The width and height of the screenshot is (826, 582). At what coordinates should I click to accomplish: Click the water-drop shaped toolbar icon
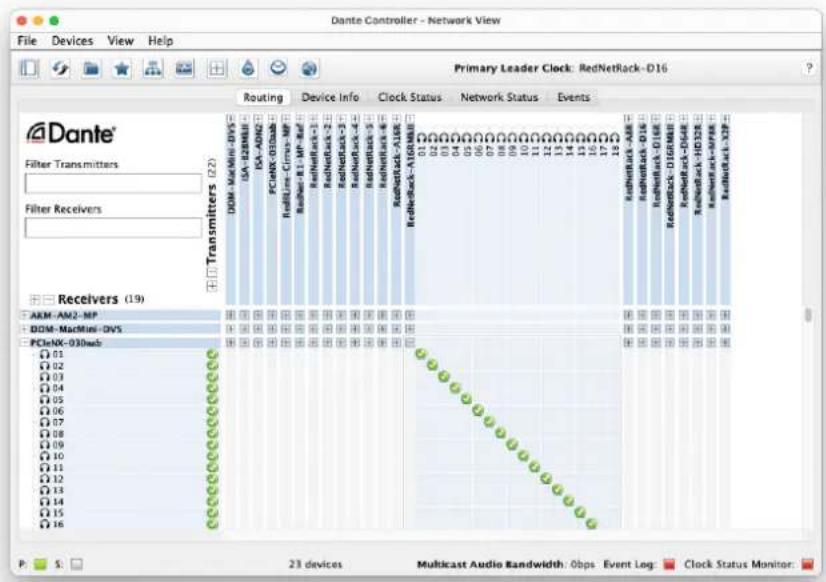coord(248,68)
